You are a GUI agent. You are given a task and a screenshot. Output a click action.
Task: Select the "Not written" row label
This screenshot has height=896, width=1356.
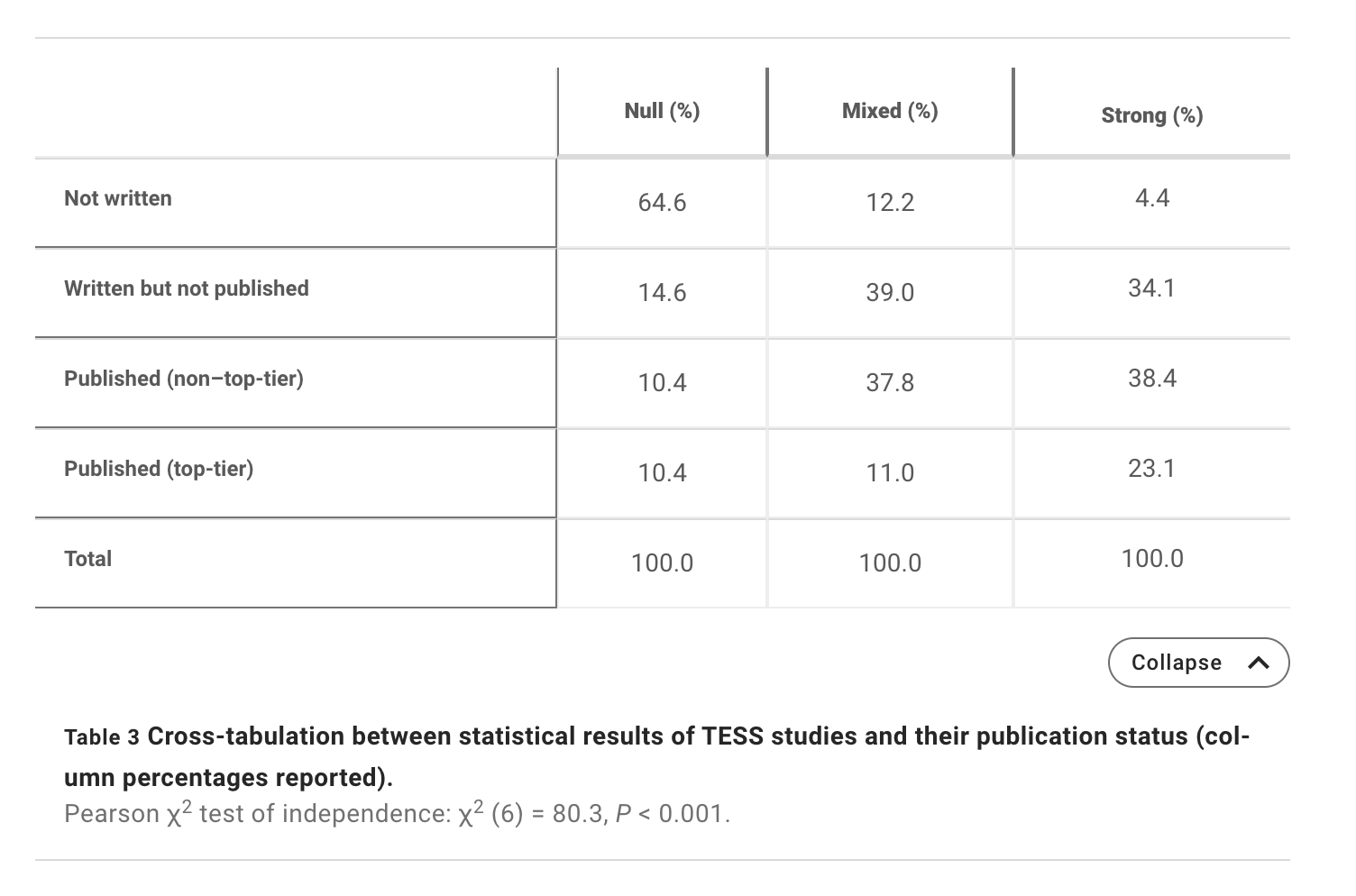(x=118, y=198)
